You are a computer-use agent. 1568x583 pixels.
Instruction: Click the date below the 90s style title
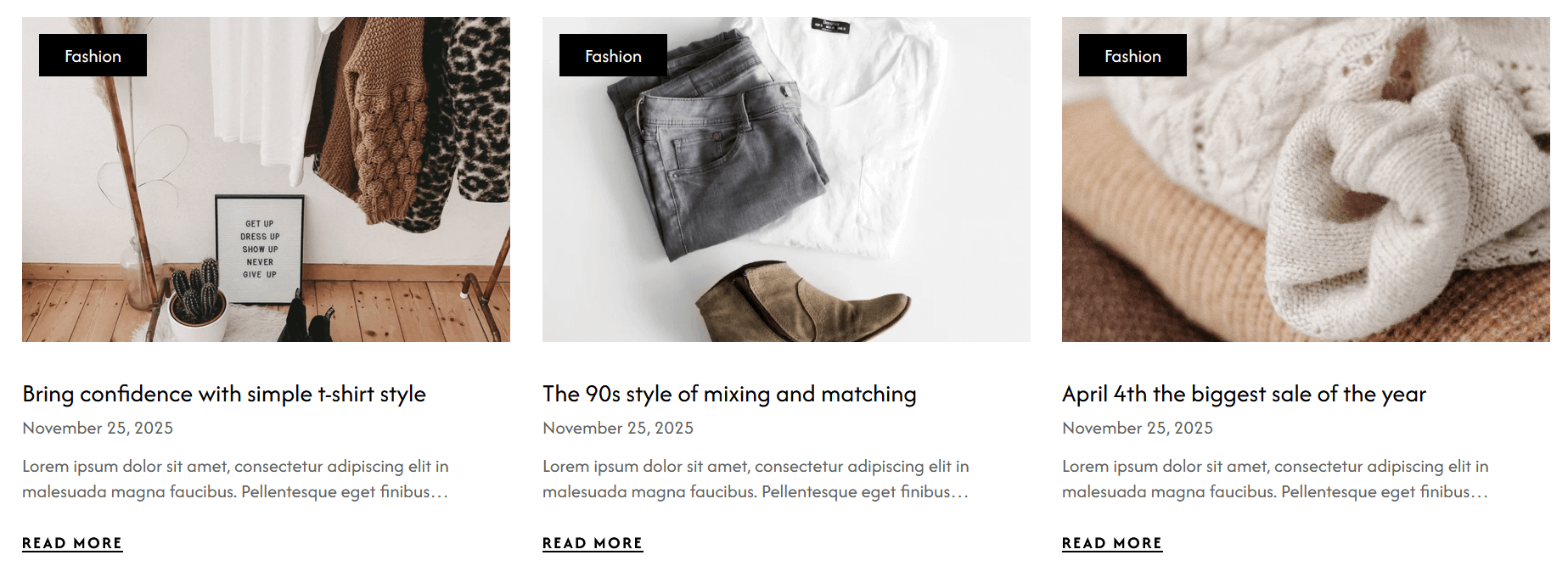tap(618, 429)
